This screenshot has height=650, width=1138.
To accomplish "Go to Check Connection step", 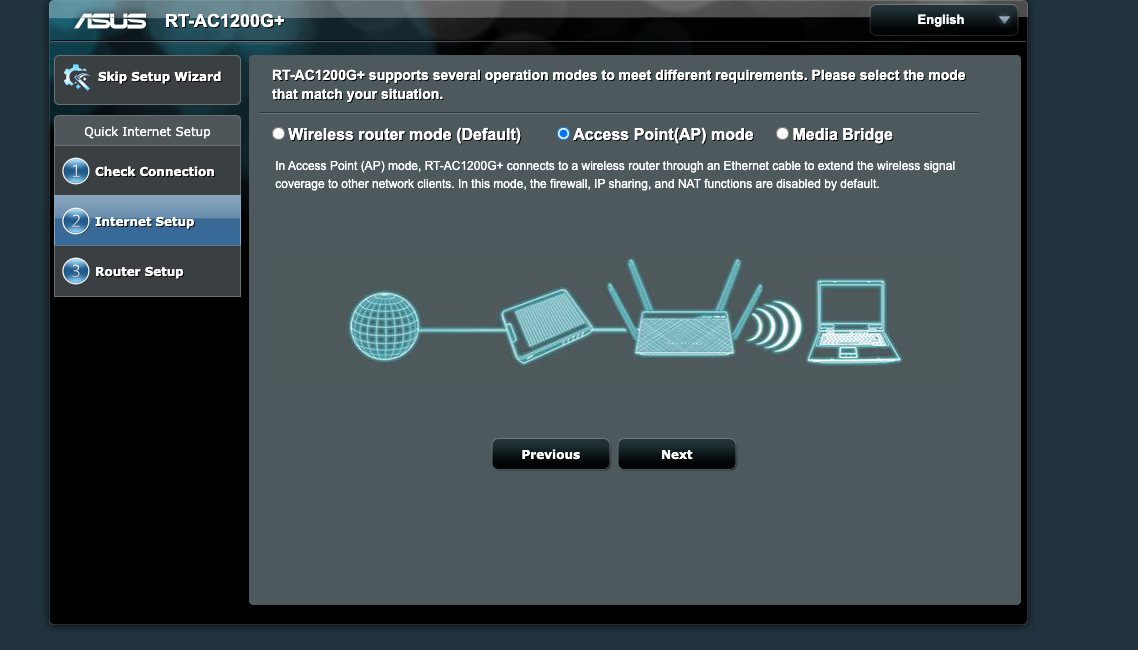I will 147,171.
